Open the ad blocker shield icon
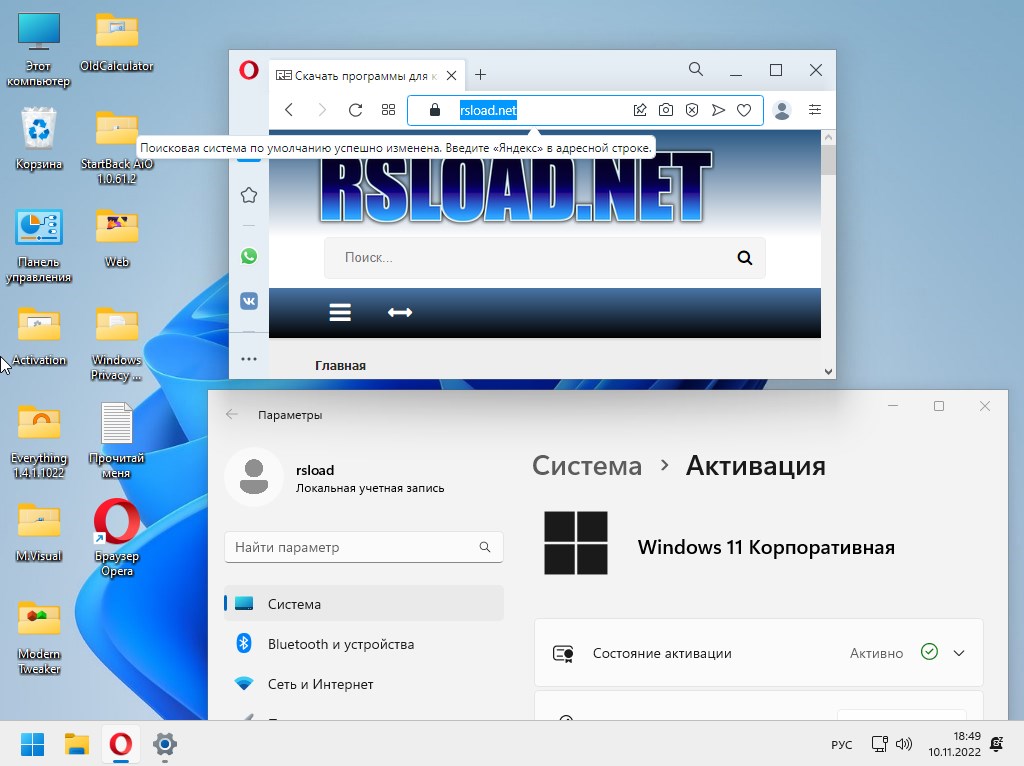This screenshot has width=1024, height=766. coord(692,110)
